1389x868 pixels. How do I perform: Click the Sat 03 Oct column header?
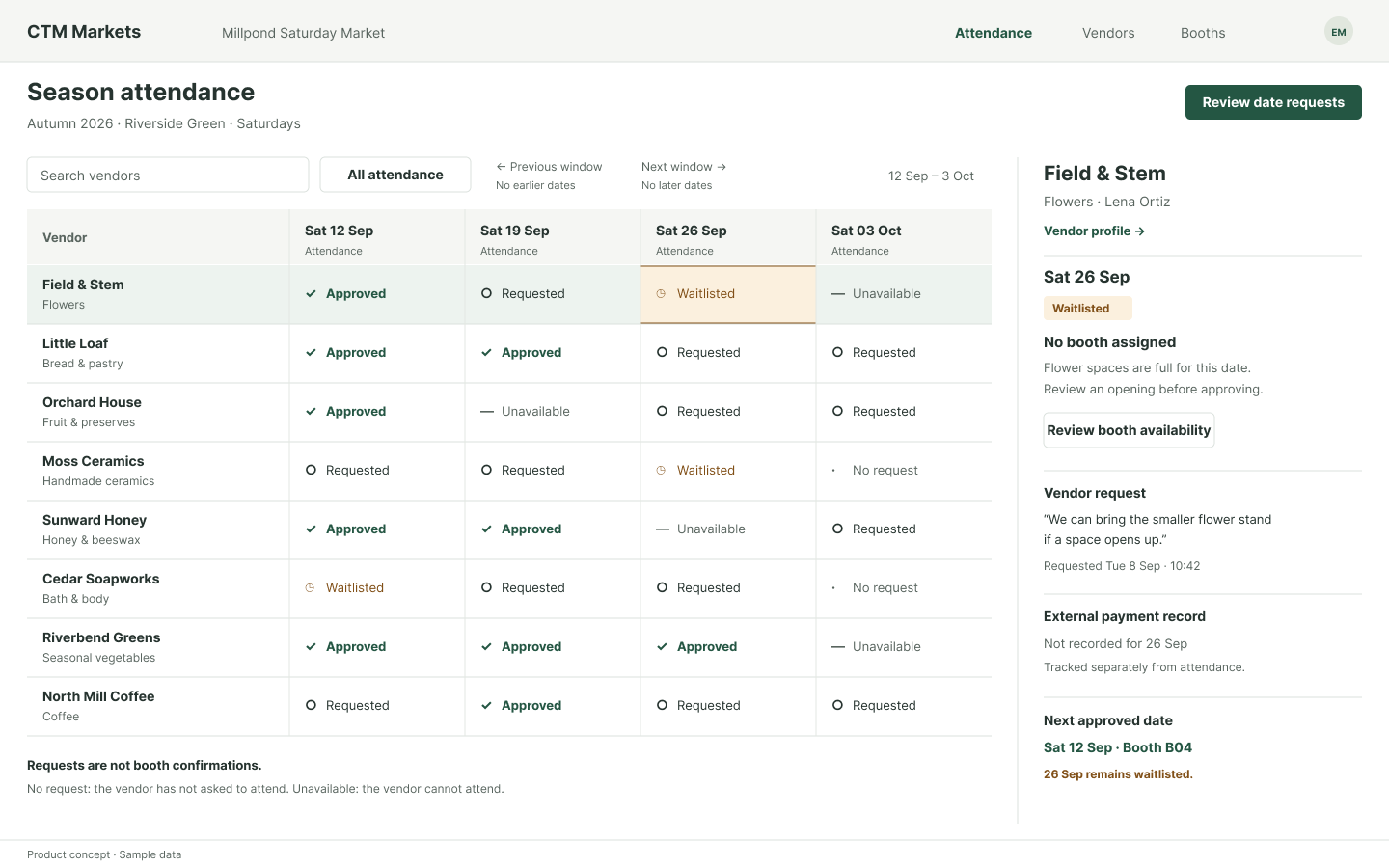904,238
